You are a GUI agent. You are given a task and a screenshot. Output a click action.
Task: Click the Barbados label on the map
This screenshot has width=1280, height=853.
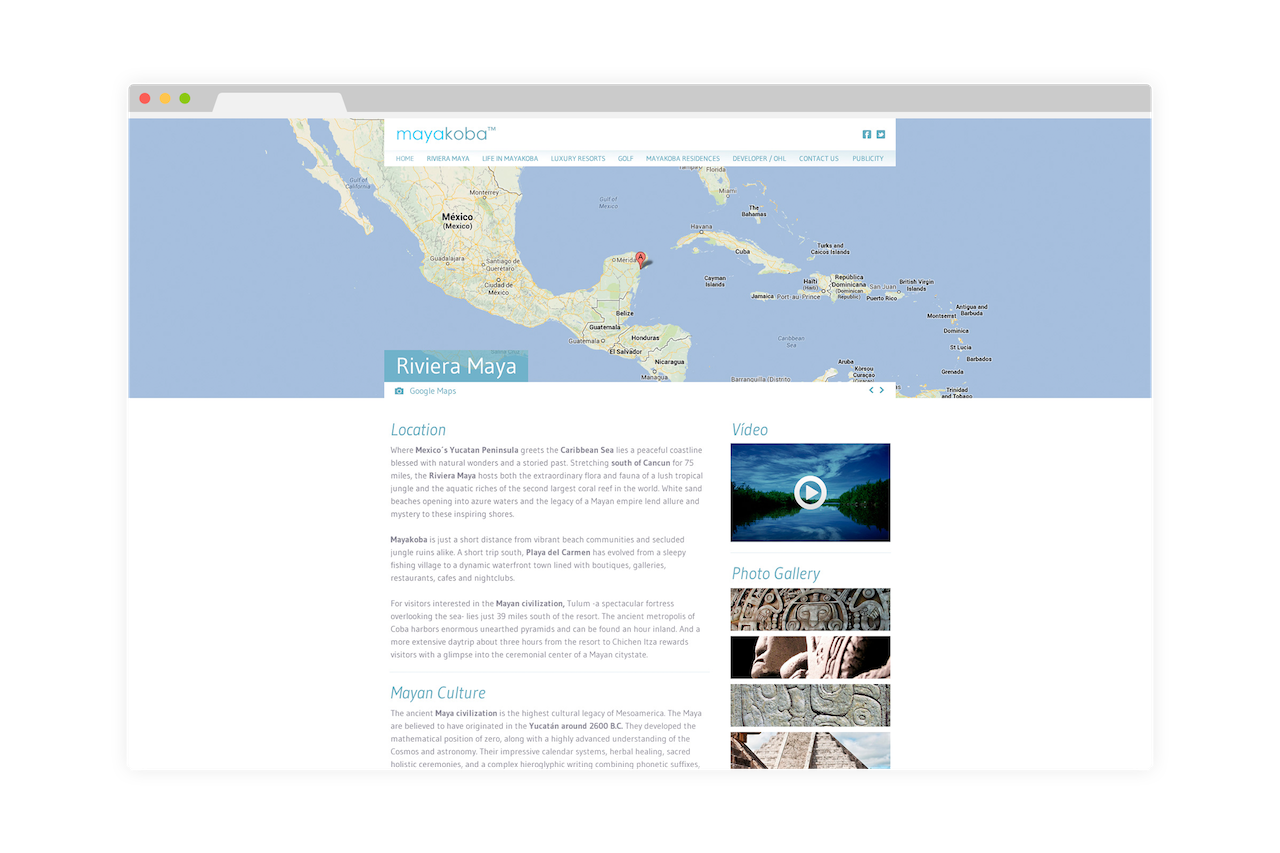979,359
